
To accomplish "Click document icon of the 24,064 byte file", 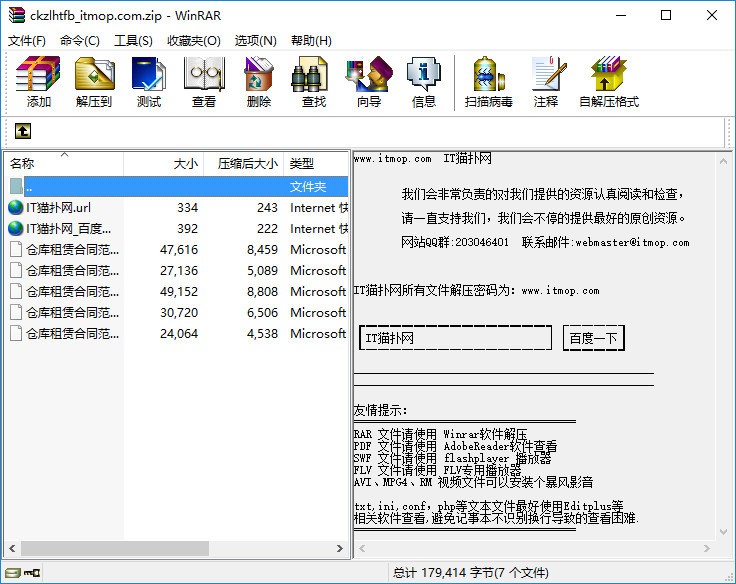I will (x=16, y=333).
